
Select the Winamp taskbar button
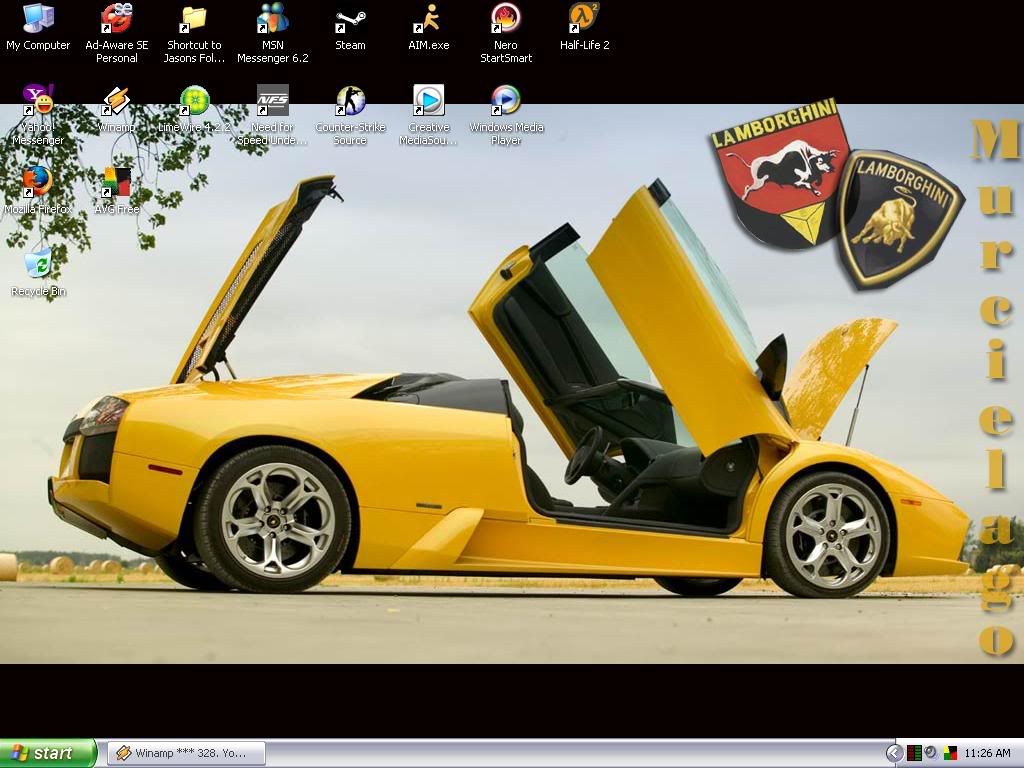[x=185, y=753]
